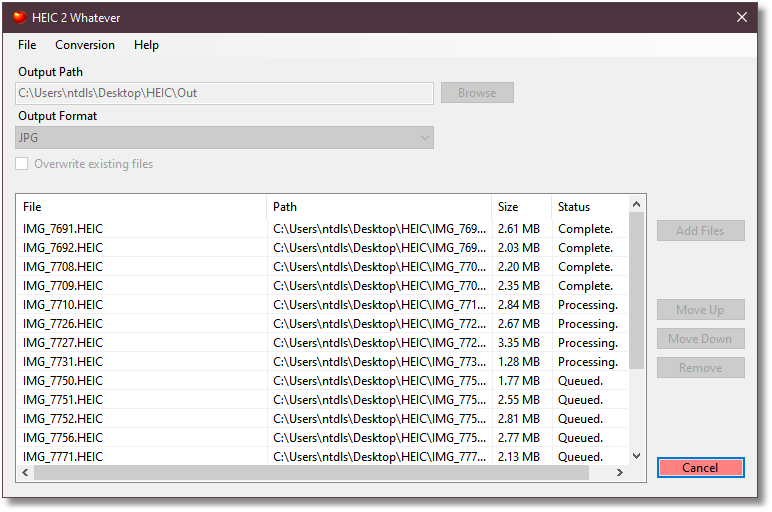Viewport: 772px width, 512px height.
Task: Click the 1.28 MB size cell
Action: pyautogui.click(x=518, y=362)
